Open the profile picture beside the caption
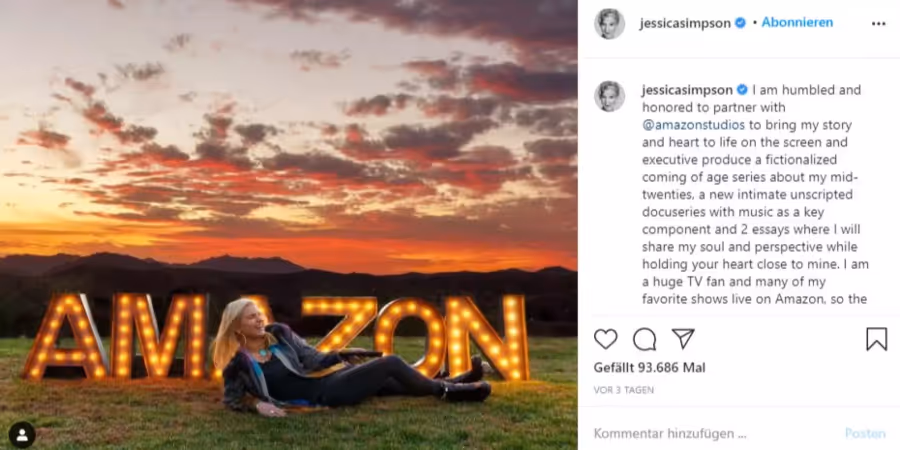This screenshot has width=900, height=450. pos(610,96)
